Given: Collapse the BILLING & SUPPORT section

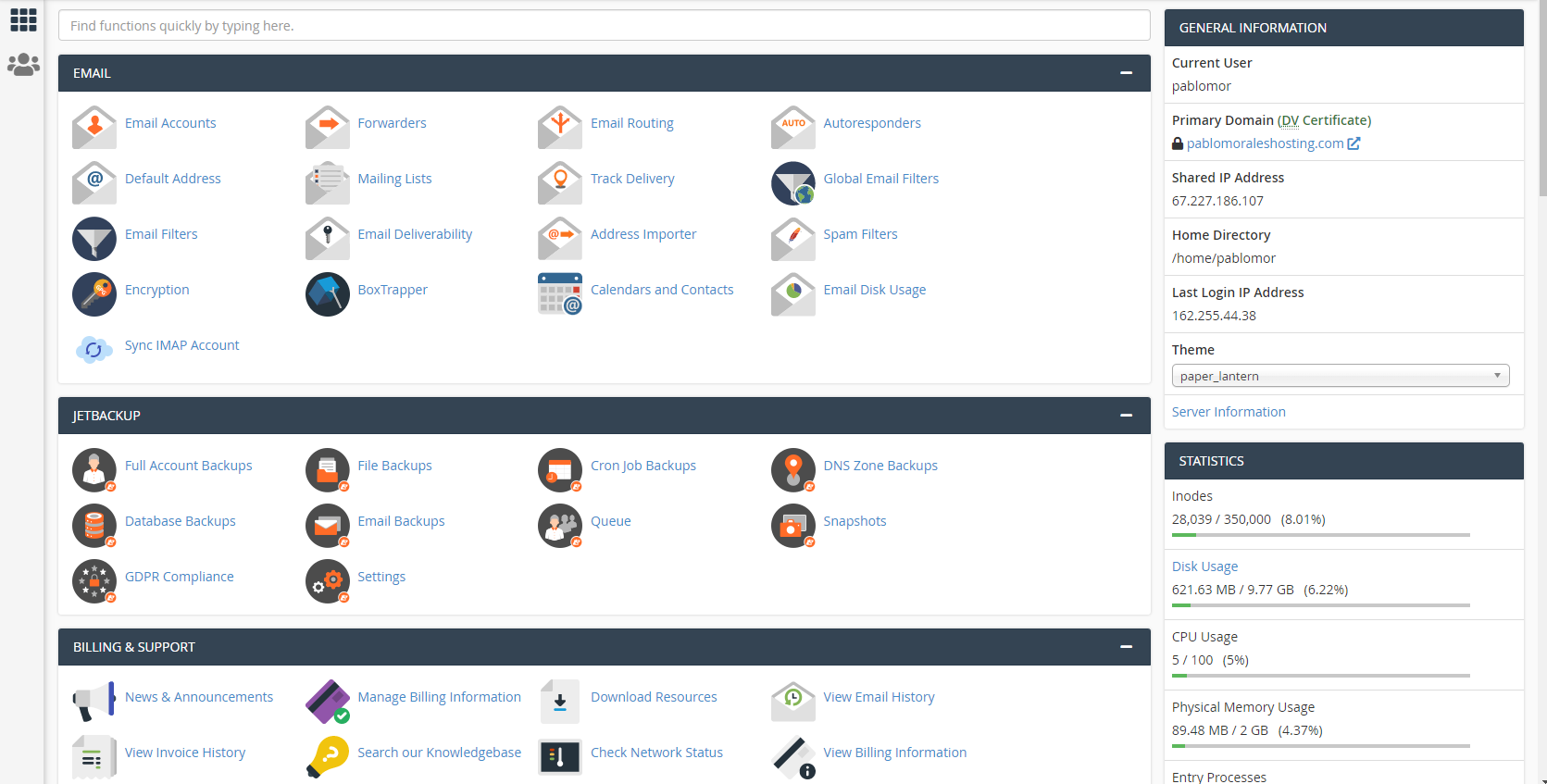Looking at the screenshot, I should pyautogui.click(x=1126, y=647).
